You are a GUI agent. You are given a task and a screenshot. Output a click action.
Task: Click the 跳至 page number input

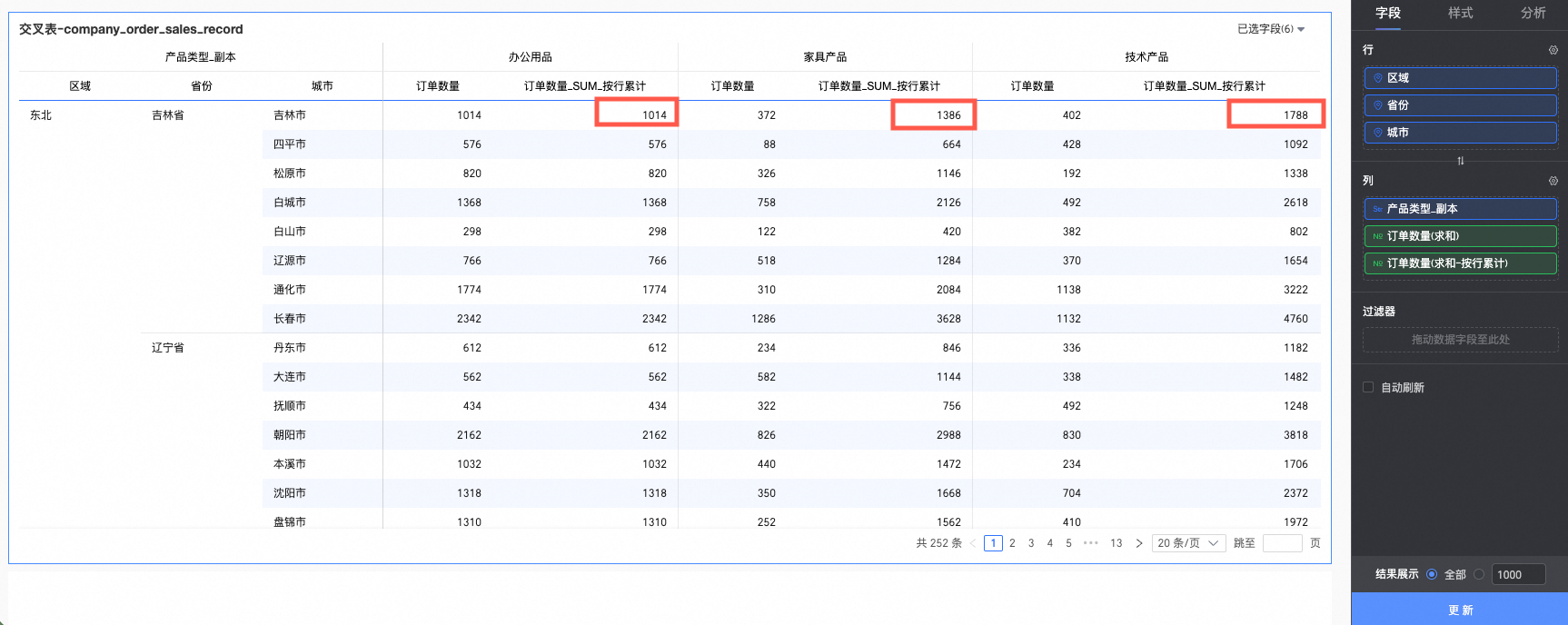click(x=1283, y=543)
